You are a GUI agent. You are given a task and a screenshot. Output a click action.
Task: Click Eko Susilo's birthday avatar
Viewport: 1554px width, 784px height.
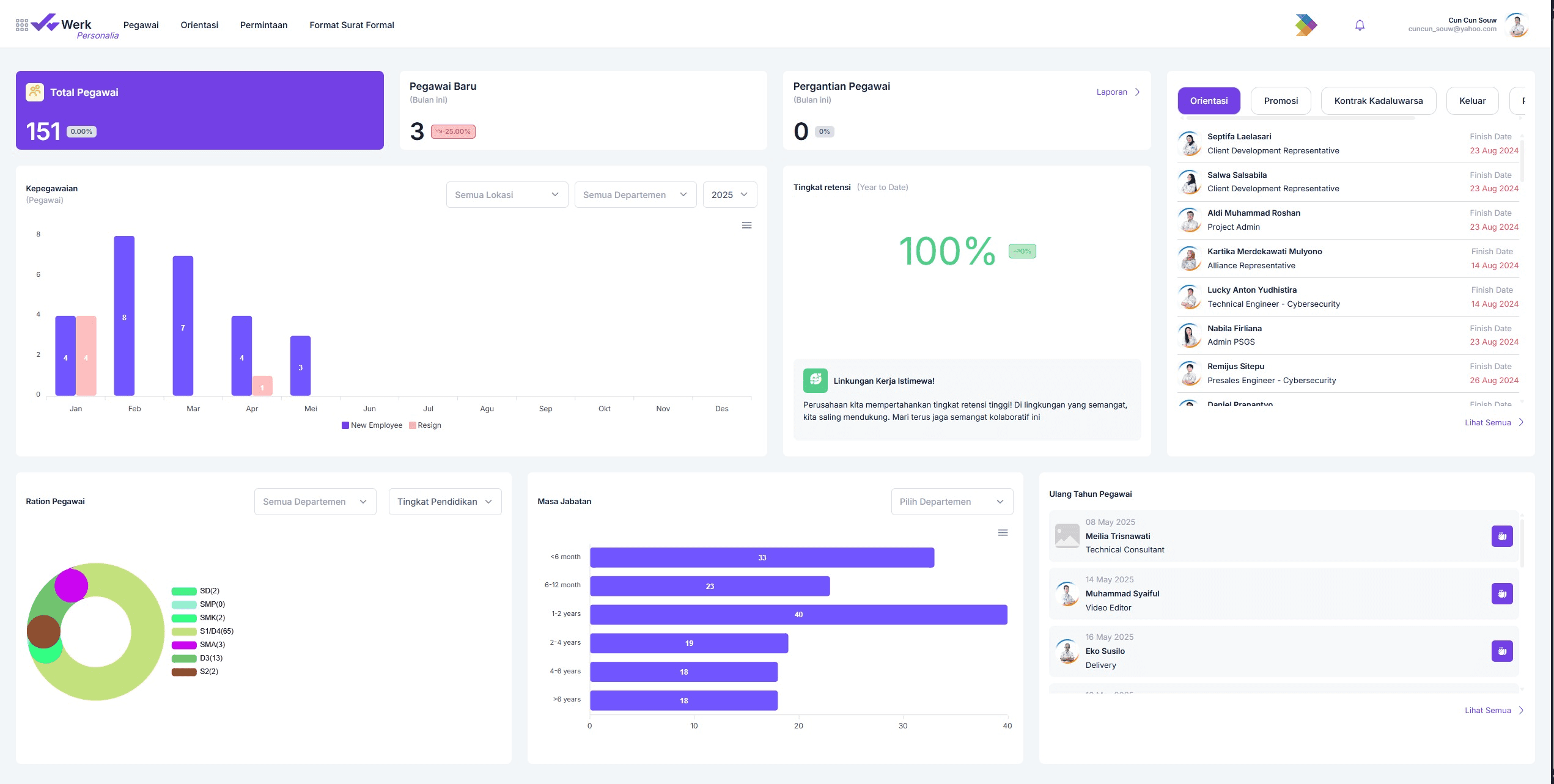(x=1067, y=651)
